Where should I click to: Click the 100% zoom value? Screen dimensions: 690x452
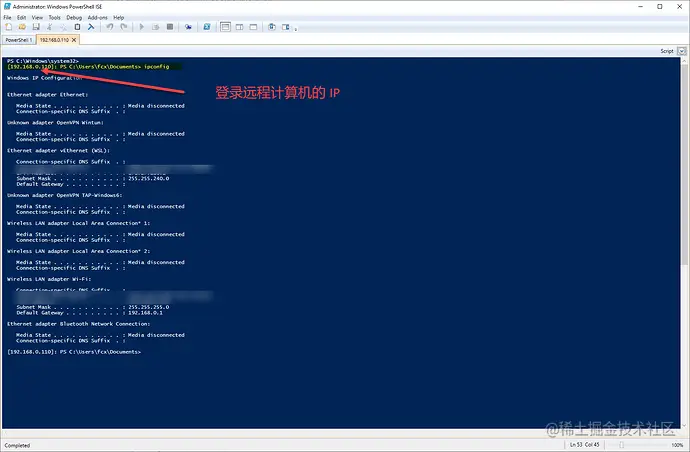coord(677,445)
